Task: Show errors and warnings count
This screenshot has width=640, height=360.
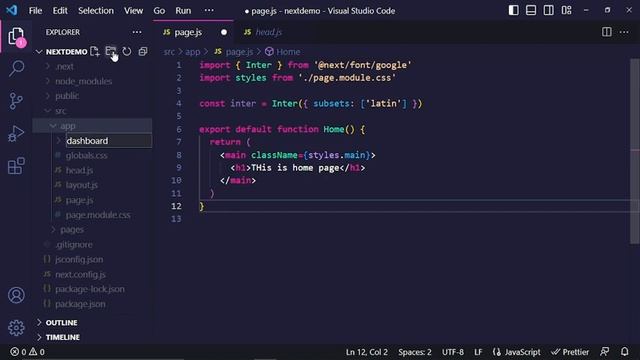Action: click(27, 351)
